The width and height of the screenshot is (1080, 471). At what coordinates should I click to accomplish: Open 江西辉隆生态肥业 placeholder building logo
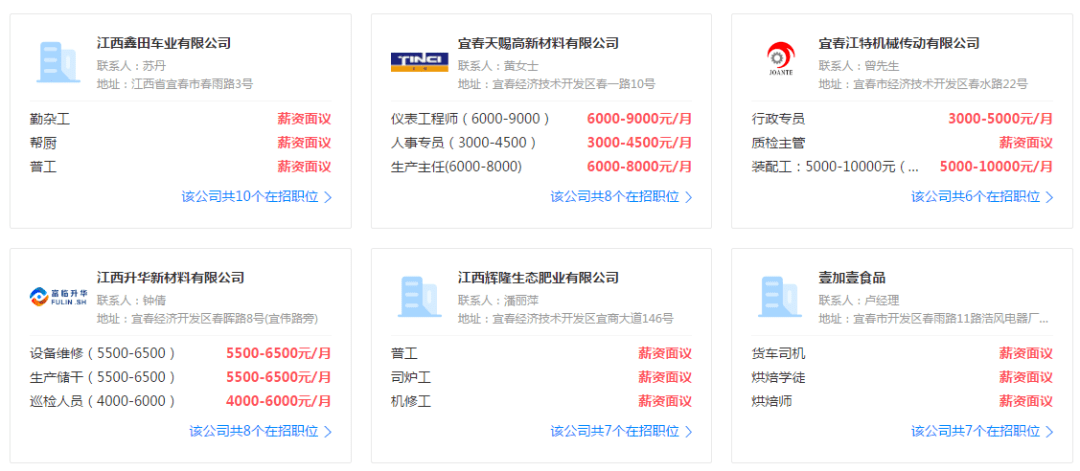coord(419,297)
